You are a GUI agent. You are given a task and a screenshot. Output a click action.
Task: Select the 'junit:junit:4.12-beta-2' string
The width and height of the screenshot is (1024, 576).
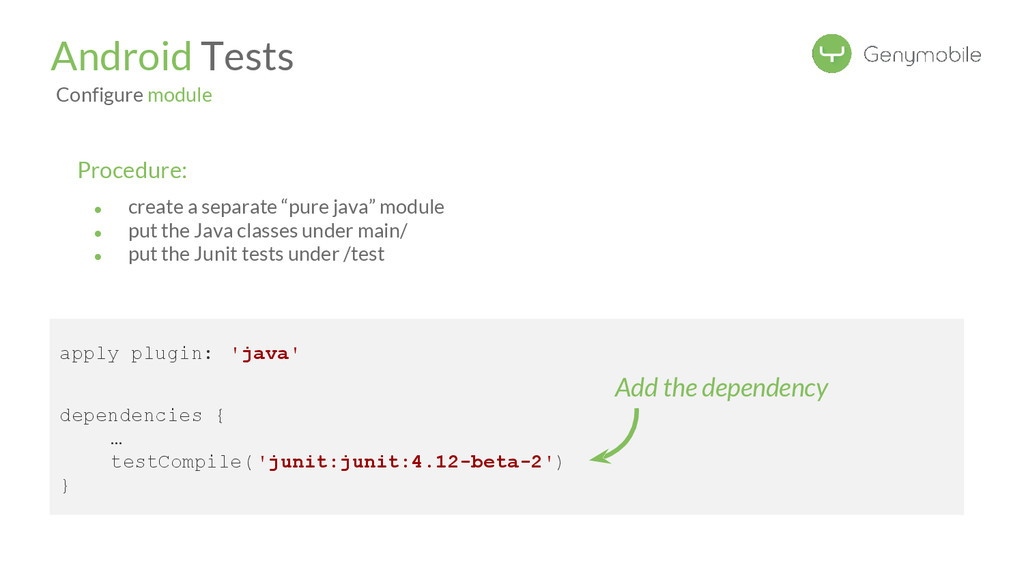[x=405, y=462]
